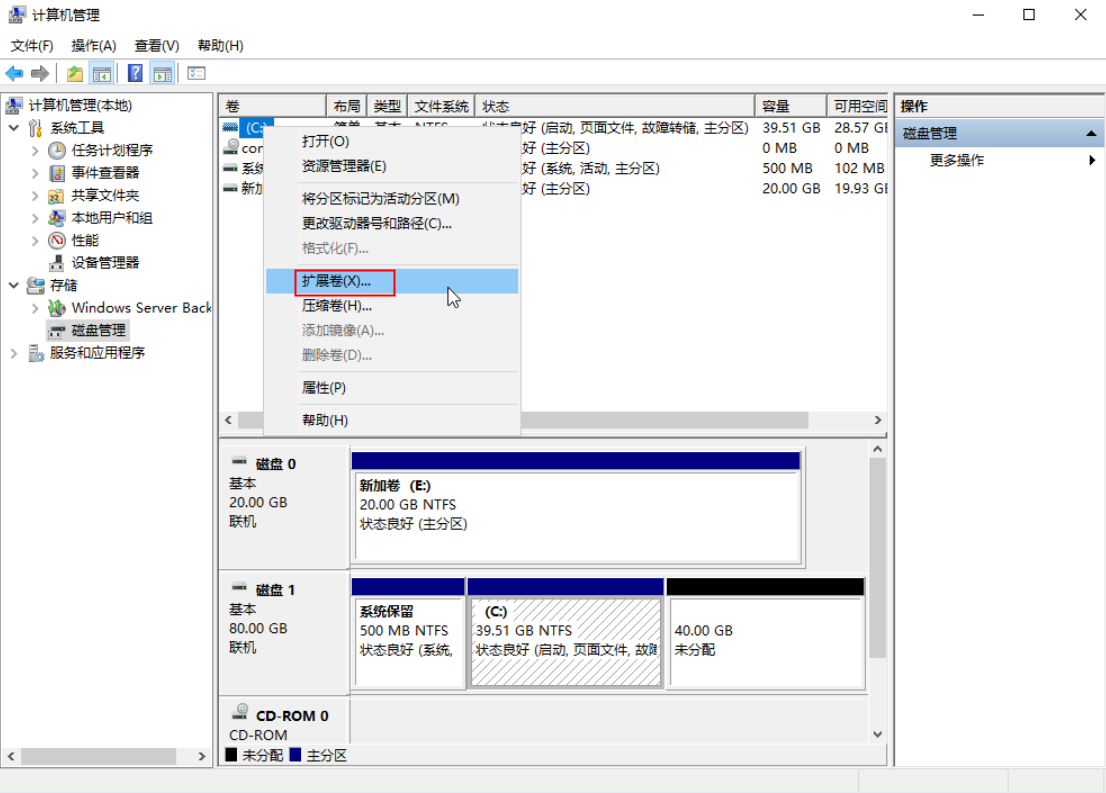Click the CD-ROM 0 drive label
This screenshot has width=1106, height=793.
point(291,716)
